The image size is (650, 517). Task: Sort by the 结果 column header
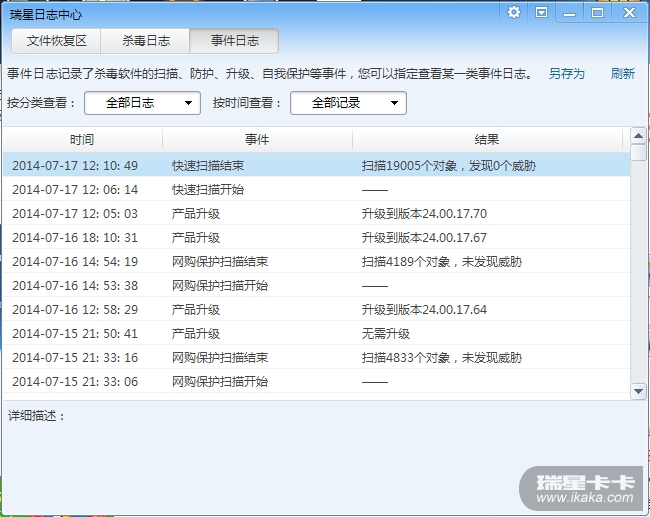click(487, 139)
